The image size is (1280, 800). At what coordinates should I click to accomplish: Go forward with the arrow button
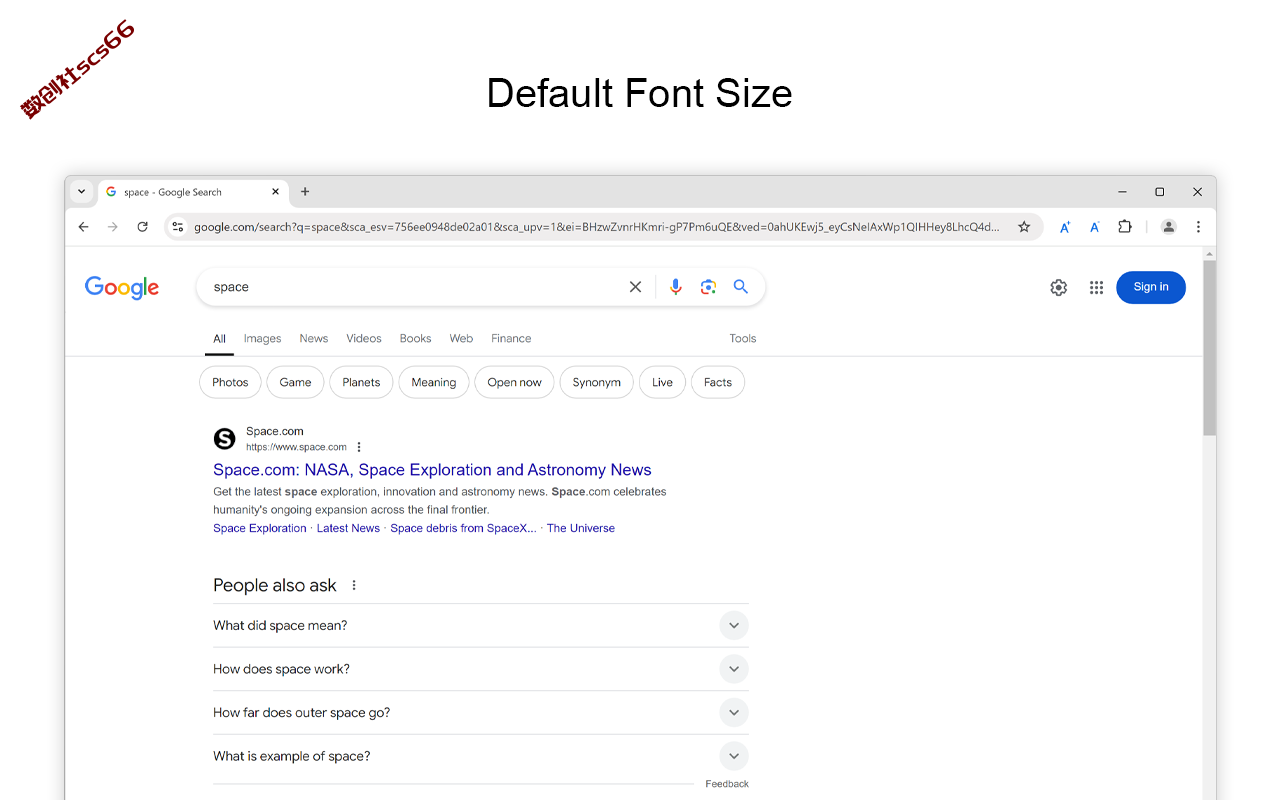point(113,227)
